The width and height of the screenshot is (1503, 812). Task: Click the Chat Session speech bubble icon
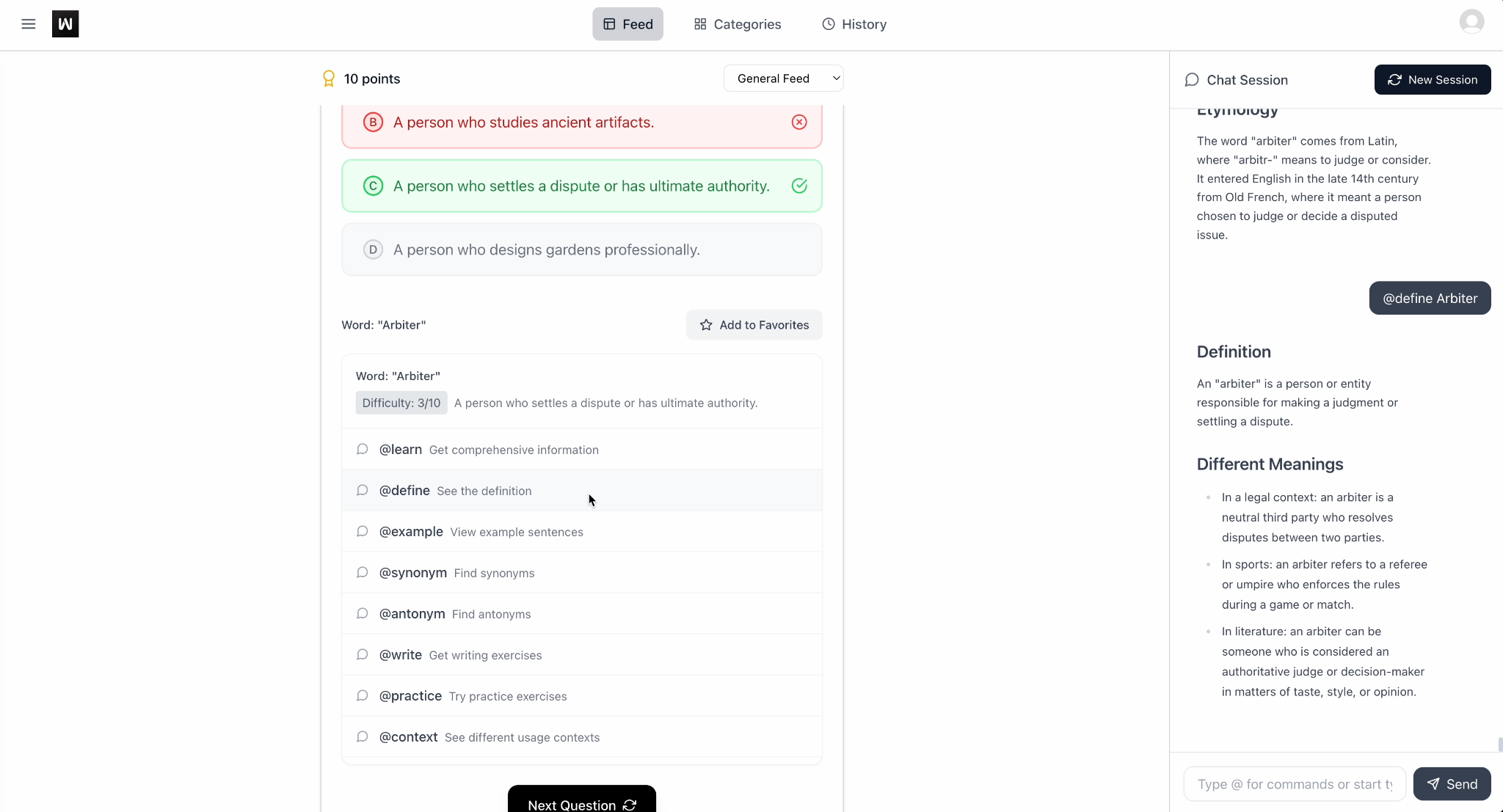[x=1192, y=80]
